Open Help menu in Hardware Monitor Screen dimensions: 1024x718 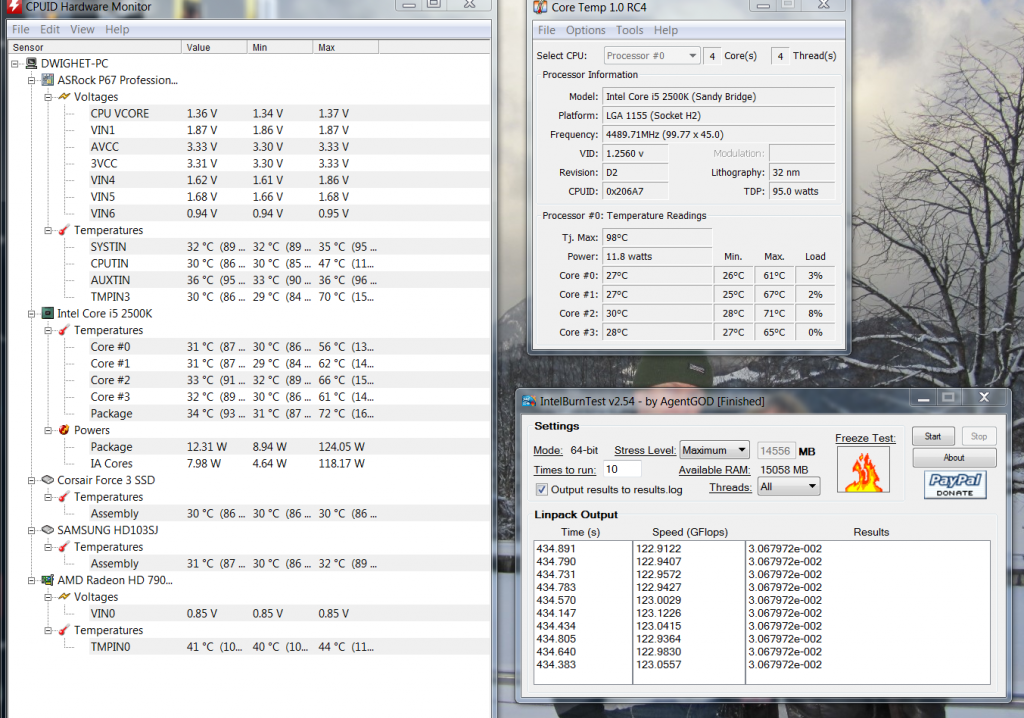click(x=118, y=29)
